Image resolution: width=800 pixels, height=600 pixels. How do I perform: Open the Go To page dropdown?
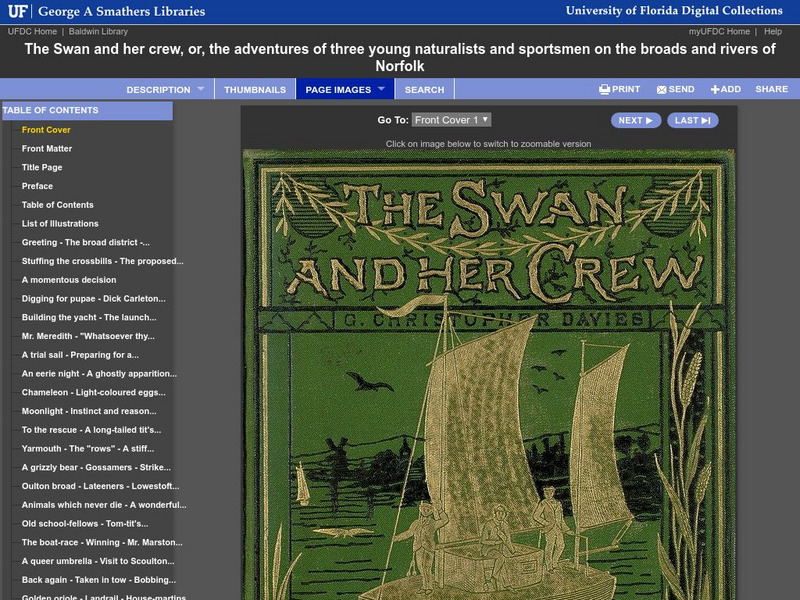[451, 120]
